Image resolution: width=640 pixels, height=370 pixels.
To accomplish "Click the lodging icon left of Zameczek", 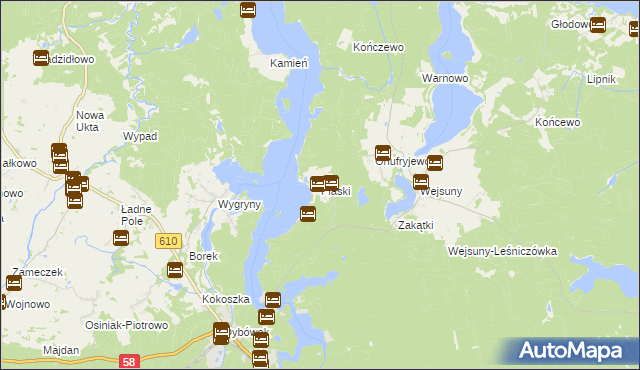I will pyautogui.click(x=14, y=283).
